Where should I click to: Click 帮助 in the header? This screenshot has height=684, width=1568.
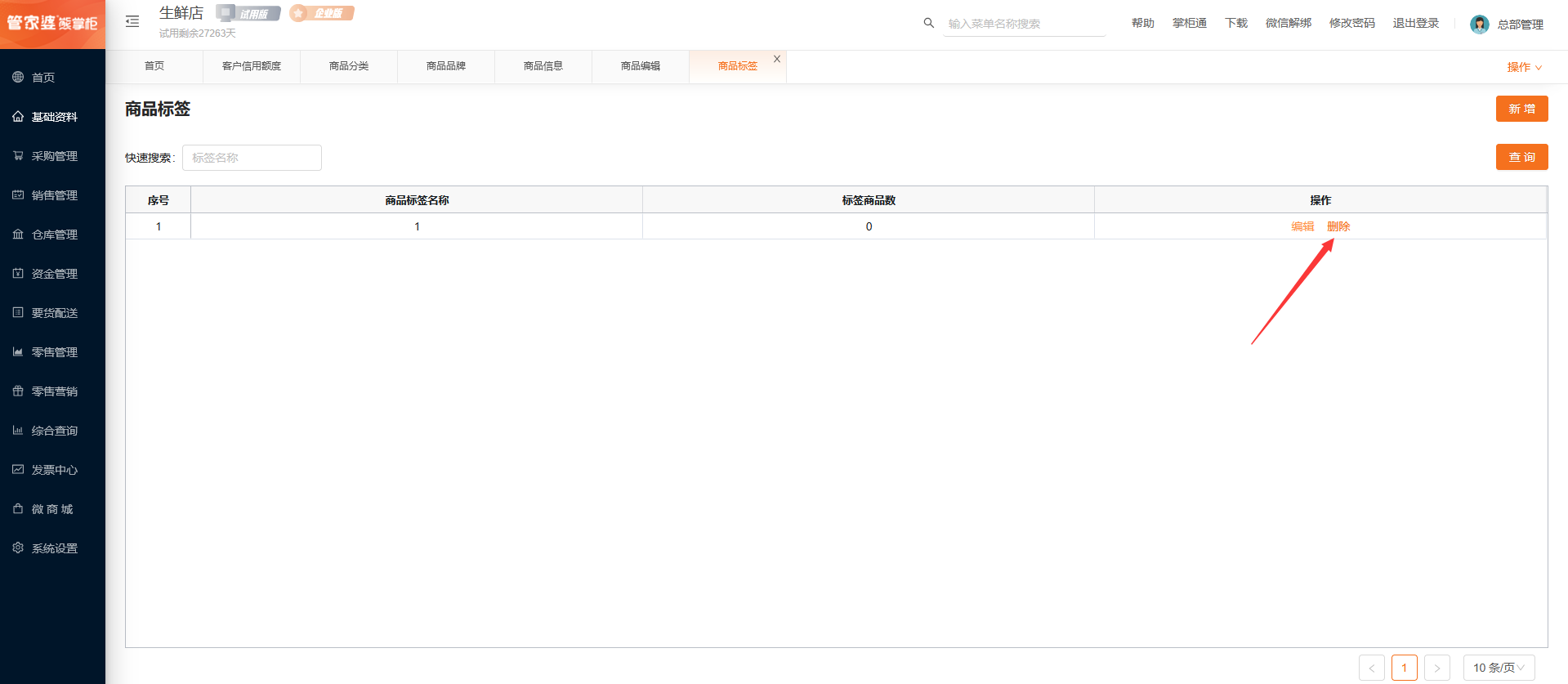(1143, 23)
